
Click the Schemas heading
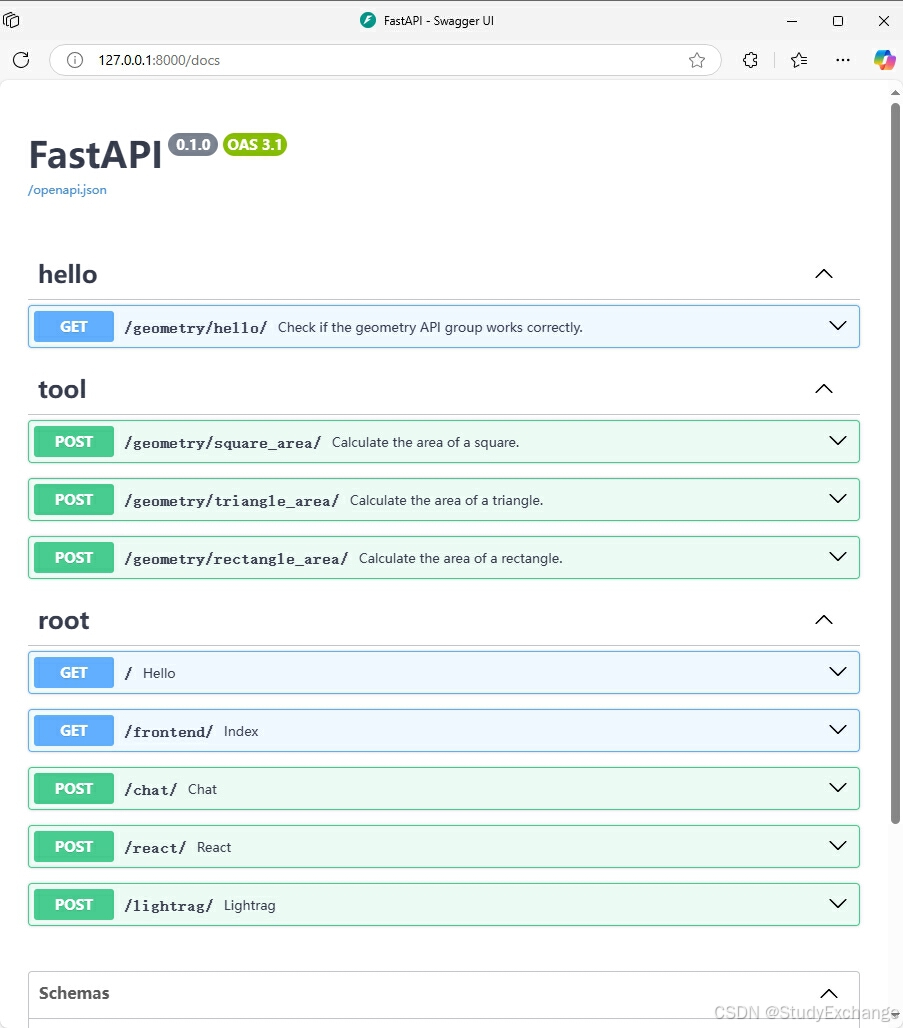tap(74, 993)
